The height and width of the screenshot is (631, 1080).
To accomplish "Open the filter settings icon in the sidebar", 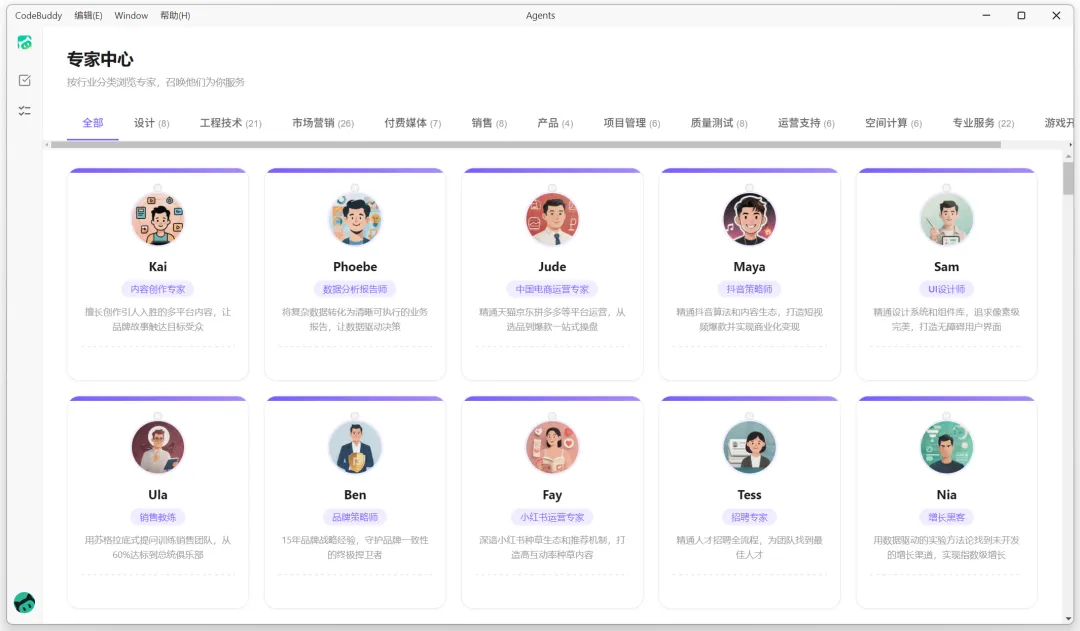I will pos(24,112).
